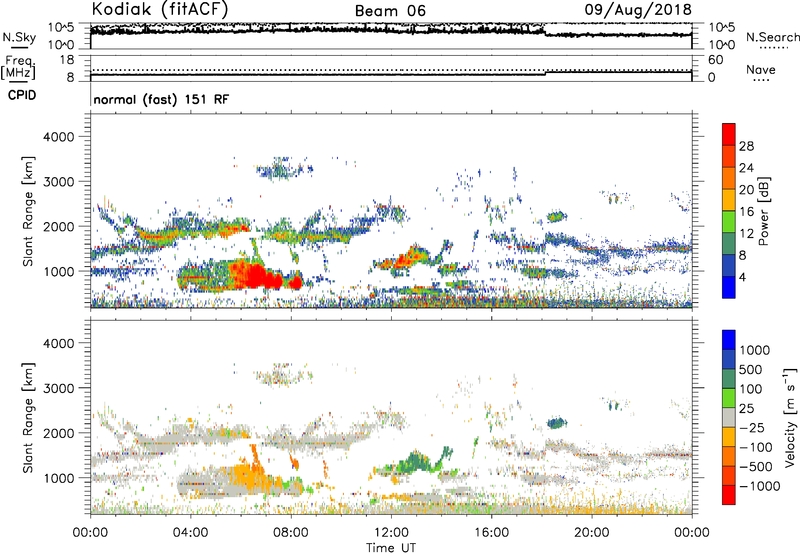
Task: Click the 'Velocity [m s-1]' colorbar label
Action: [x=791, y=417]
